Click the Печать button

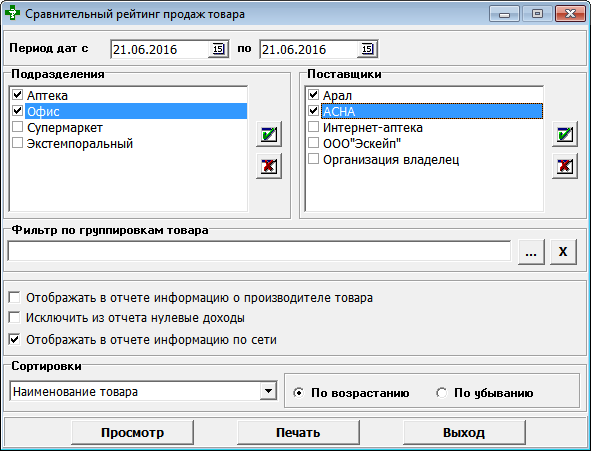point(298,433)
